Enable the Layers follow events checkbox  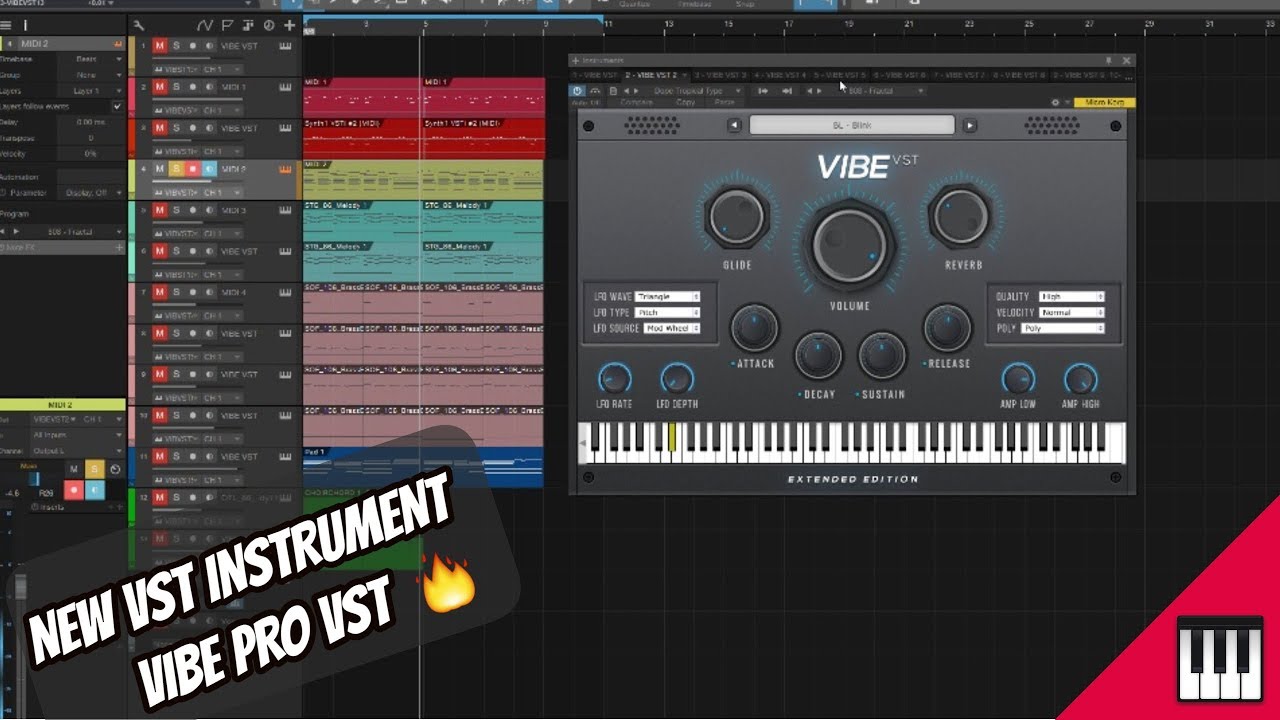pyautogui.click(x=118, y=105)
